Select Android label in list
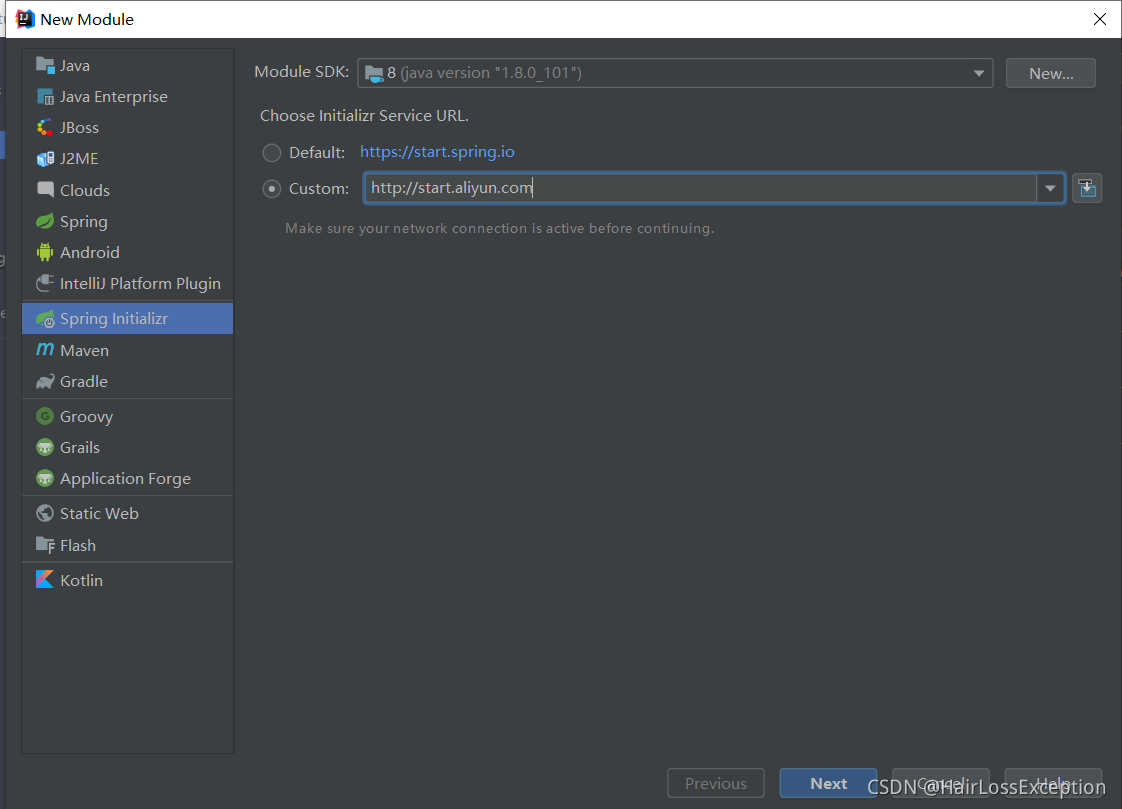This screenshot has height=809, width=1122. pos(89,252)
